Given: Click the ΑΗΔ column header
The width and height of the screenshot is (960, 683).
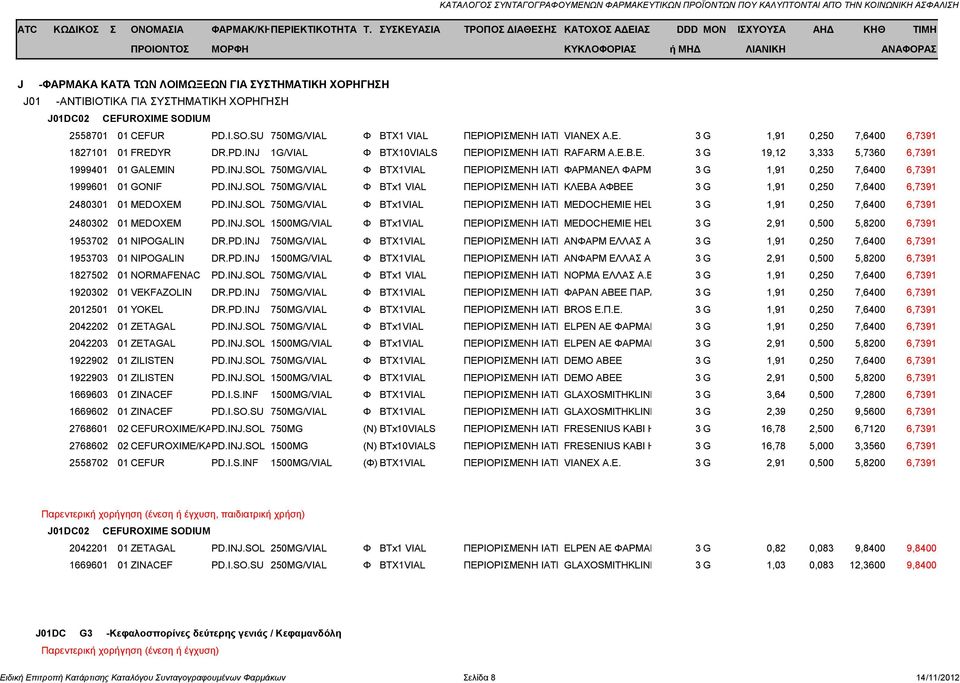Looking at the screenshot, I should point(823,29).
